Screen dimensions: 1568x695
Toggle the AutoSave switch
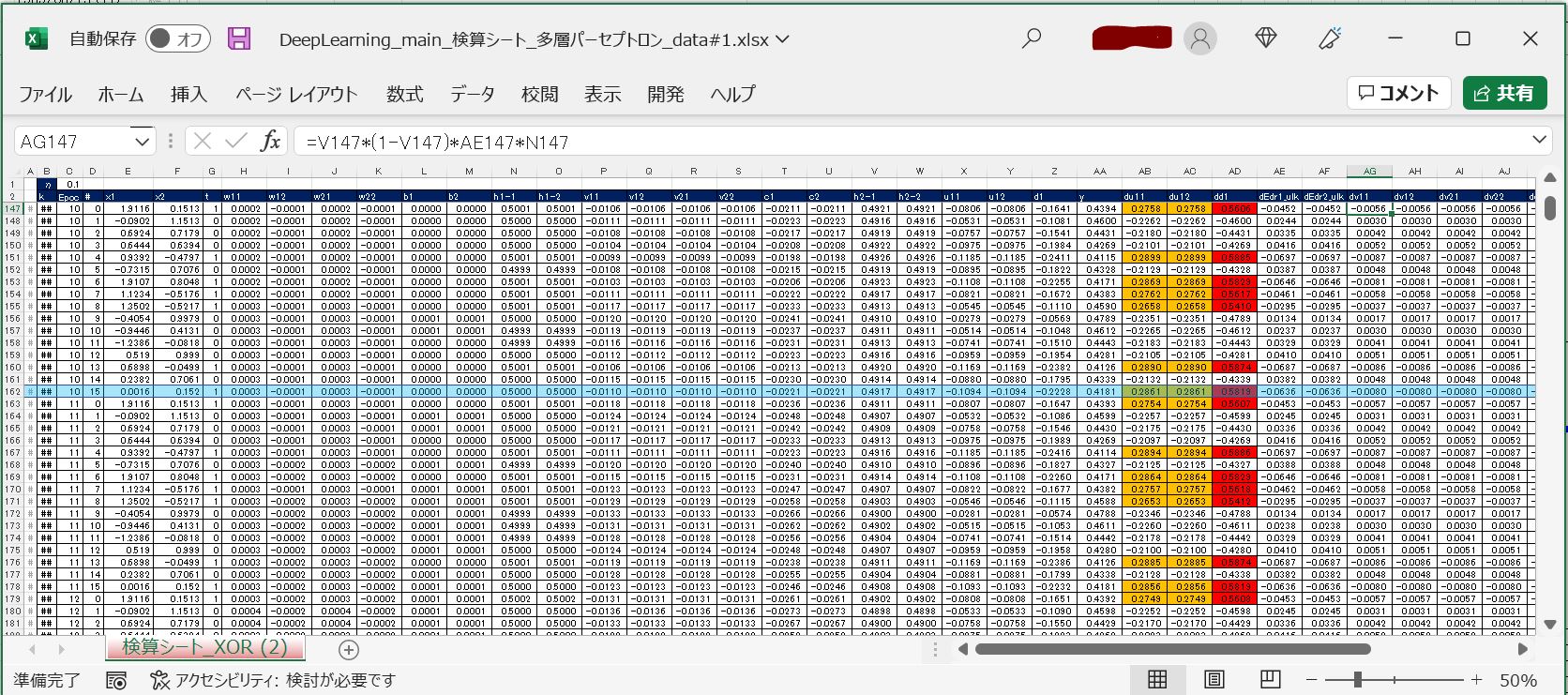[x=177, y=38]
